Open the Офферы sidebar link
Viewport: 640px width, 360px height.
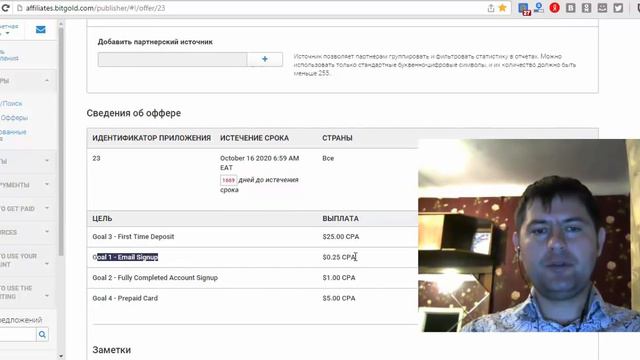(14, 118)
